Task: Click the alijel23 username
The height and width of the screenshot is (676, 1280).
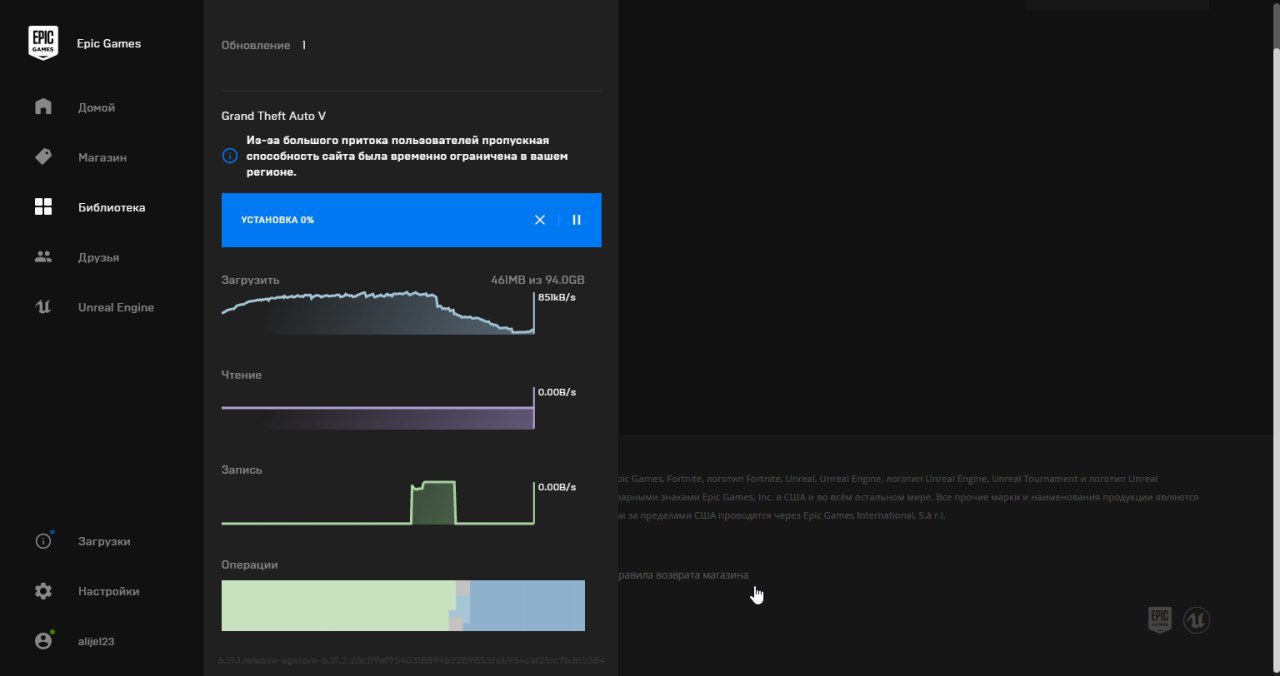Action: [96, 641]
